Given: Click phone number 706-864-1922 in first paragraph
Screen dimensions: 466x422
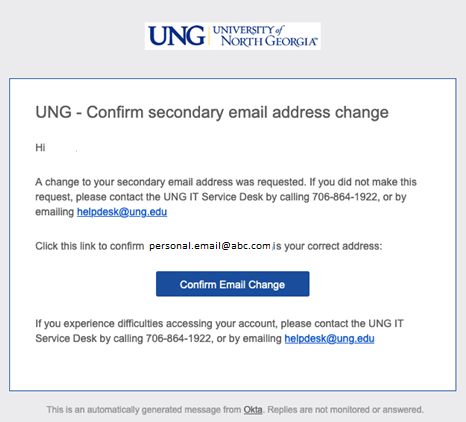Looking at the screenshot, I should coord(345,197).
